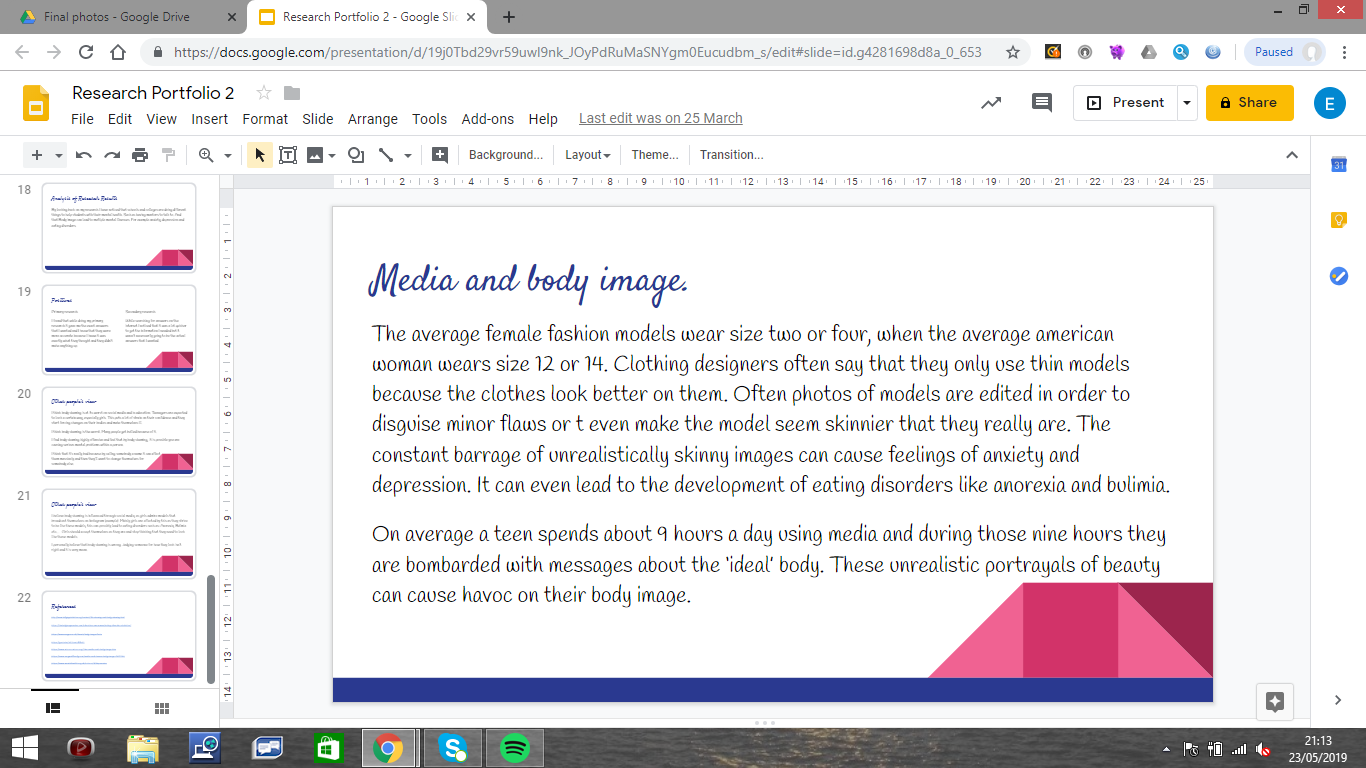Open the Arrange menu
Viewport: 1366px width, 768px height.
click(x=373, y=119)
